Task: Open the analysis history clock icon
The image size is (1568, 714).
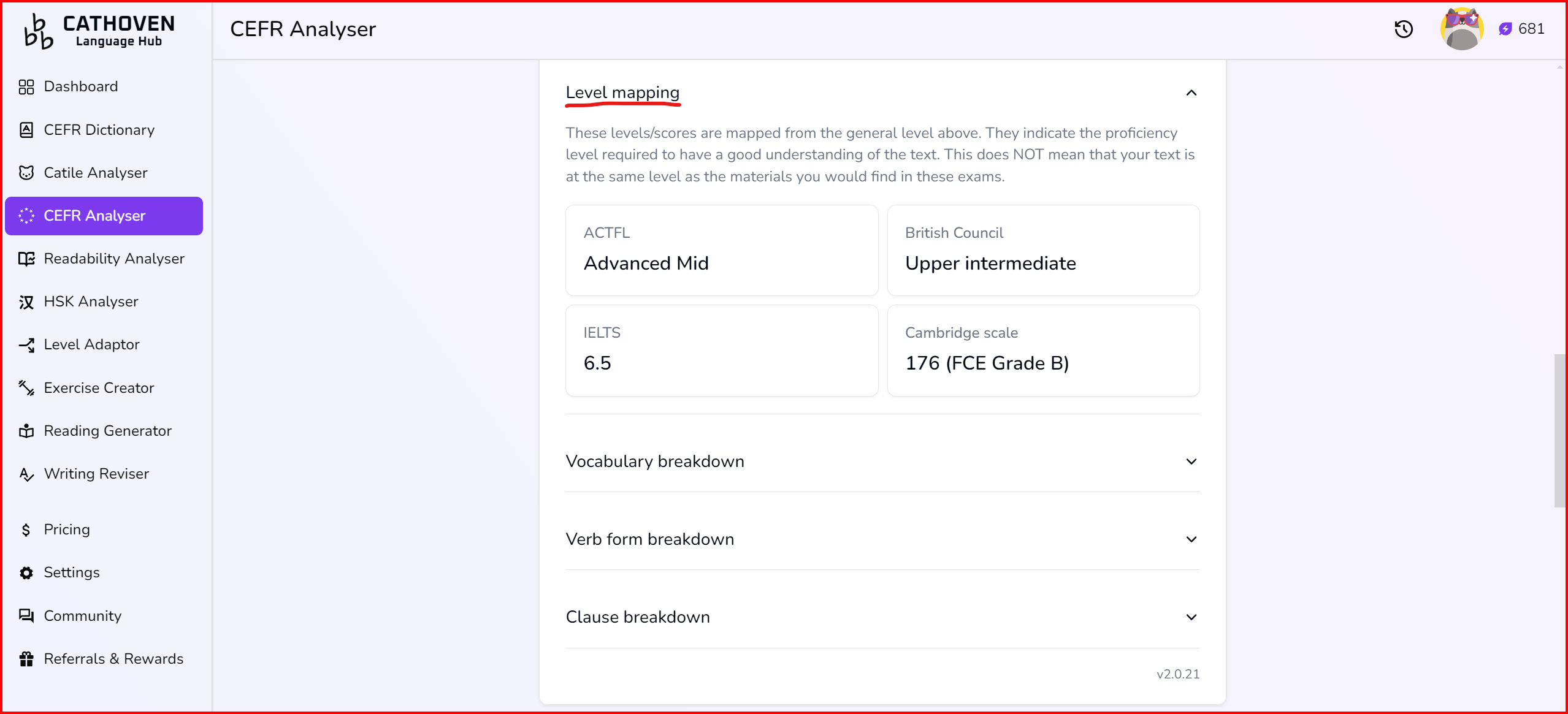Action: (x=1403, y=29)
